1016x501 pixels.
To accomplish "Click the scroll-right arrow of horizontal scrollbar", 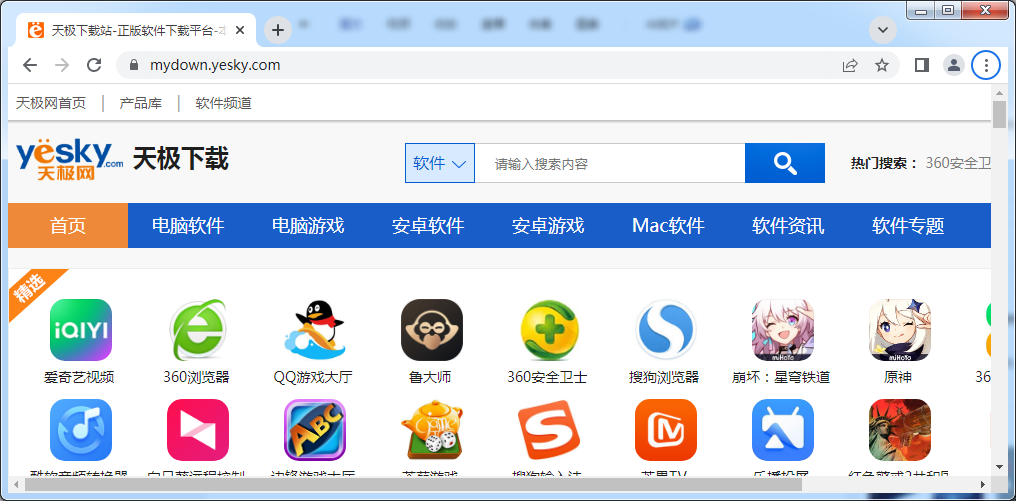I will [983, 484].
